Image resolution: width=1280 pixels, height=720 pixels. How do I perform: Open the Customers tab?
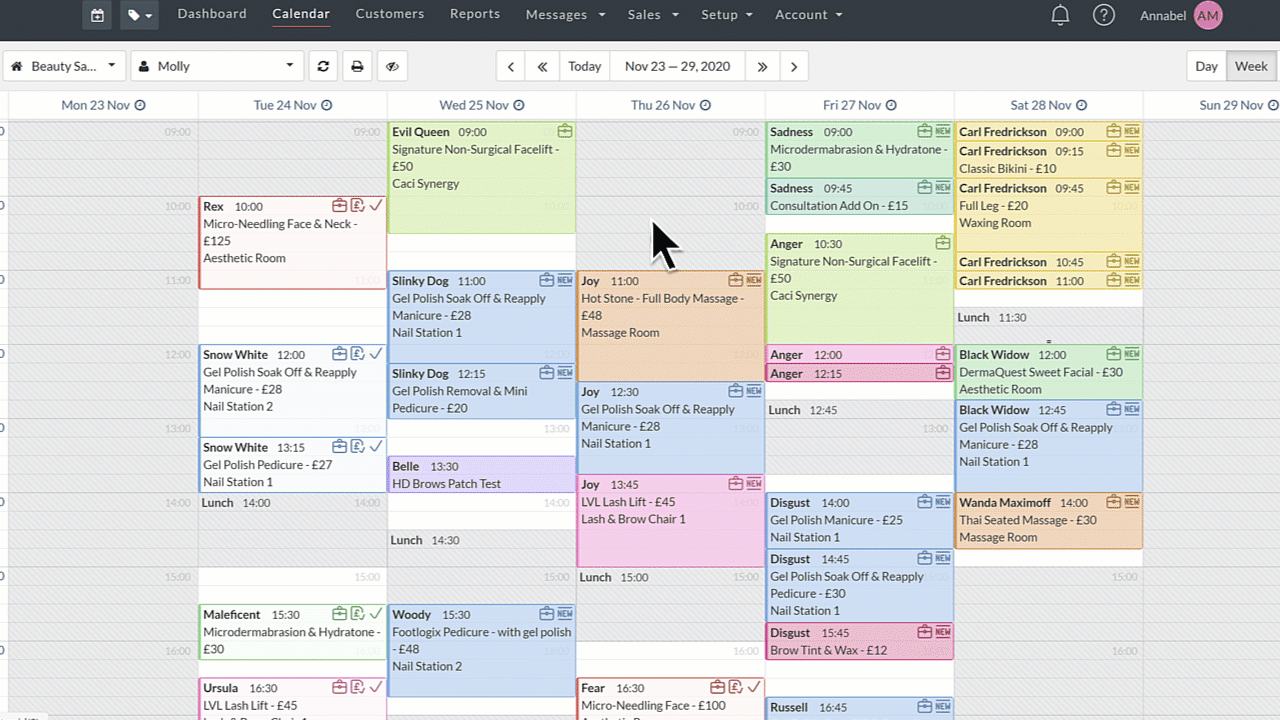390,14
